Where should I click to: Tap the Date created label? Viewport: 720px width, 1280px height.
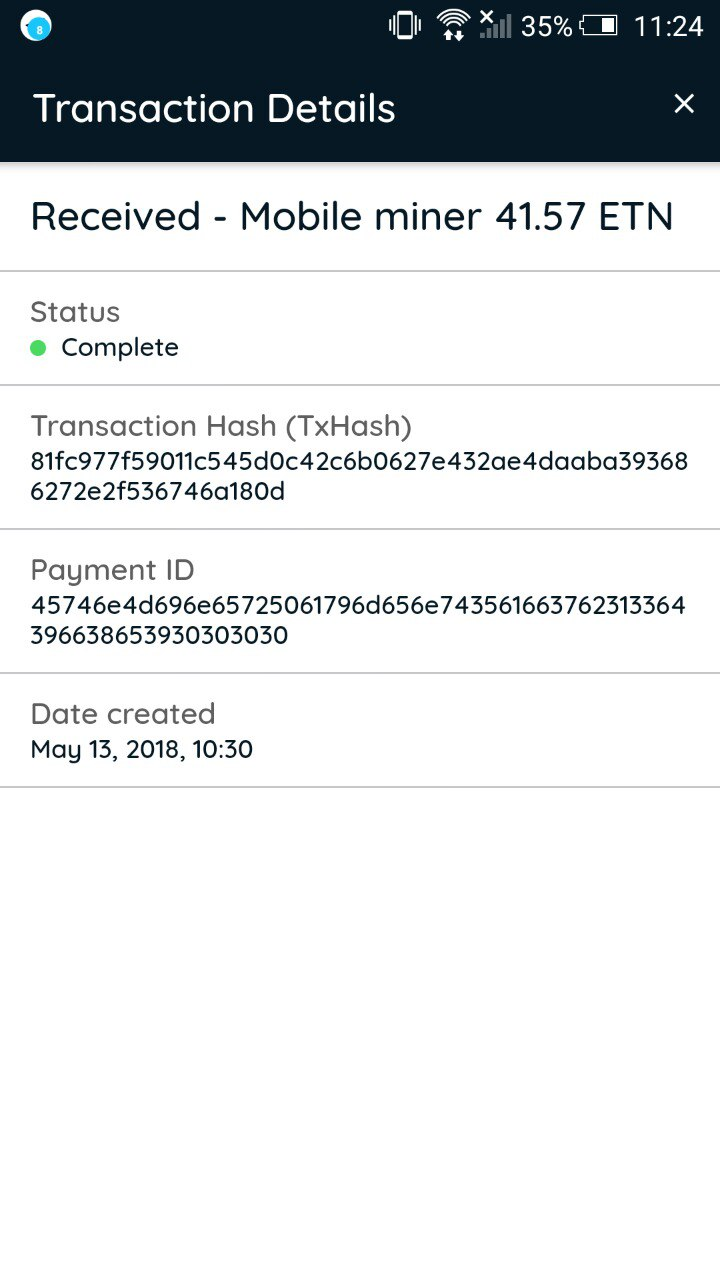pyautogui.click(x=123, y=714)
